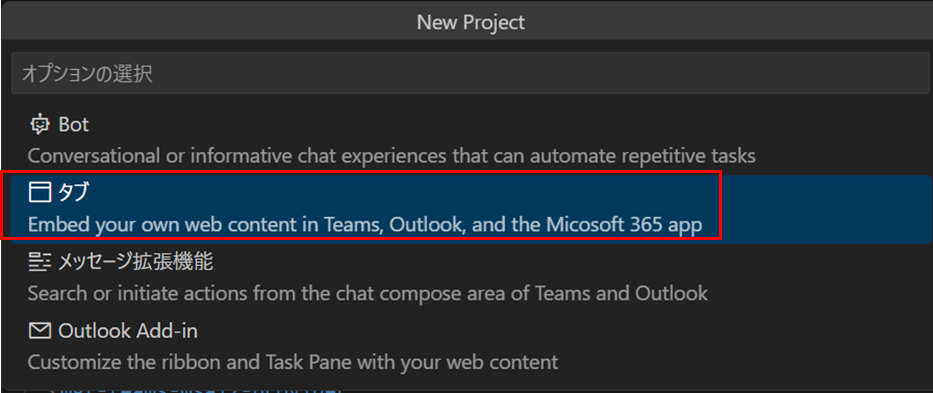This screenshot has height=393, width=933.
Task: Click the タブ window icon
Action: pos(40,193)
